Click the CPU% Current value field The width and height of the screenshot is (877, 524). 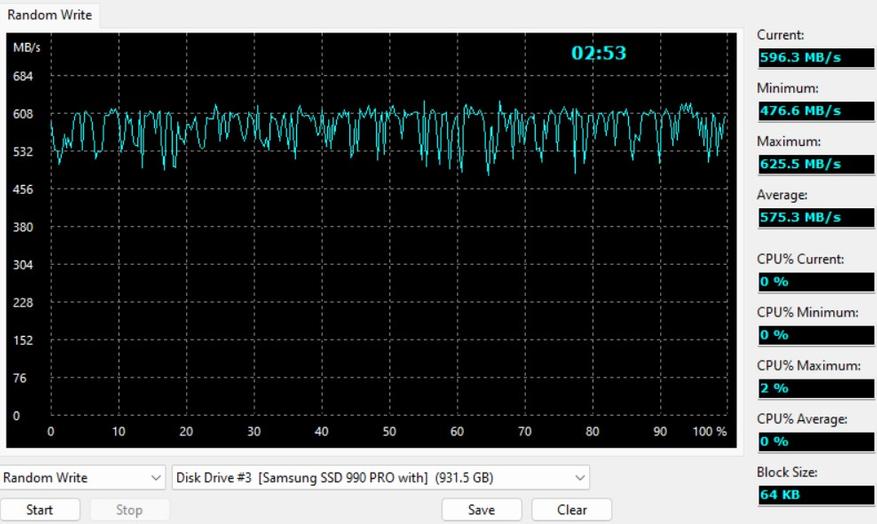pos(816,282)
